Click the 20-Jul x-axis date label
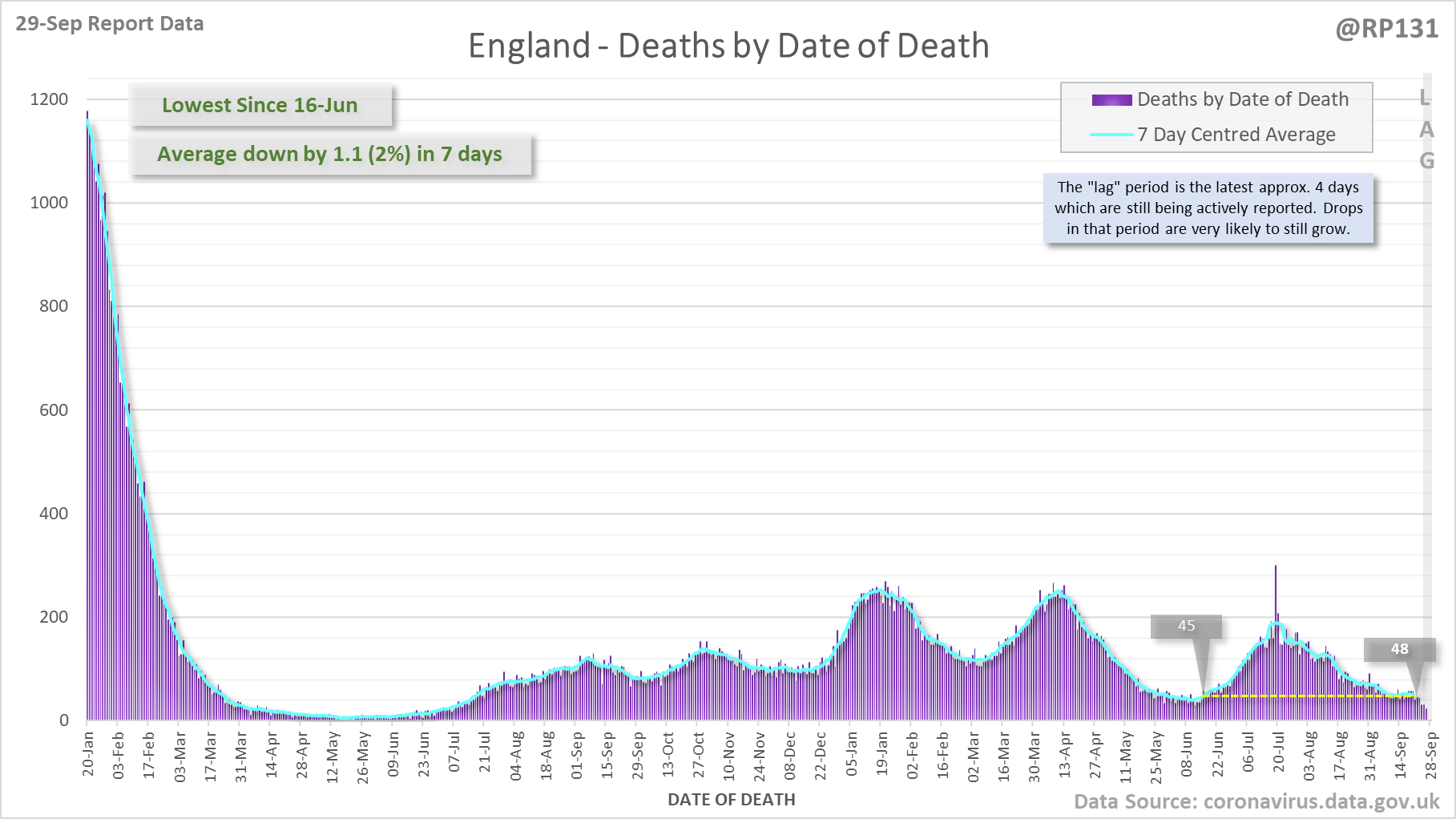This screenshot has height=819, width=1456. pyautogui.click(x=1278, y=753)
